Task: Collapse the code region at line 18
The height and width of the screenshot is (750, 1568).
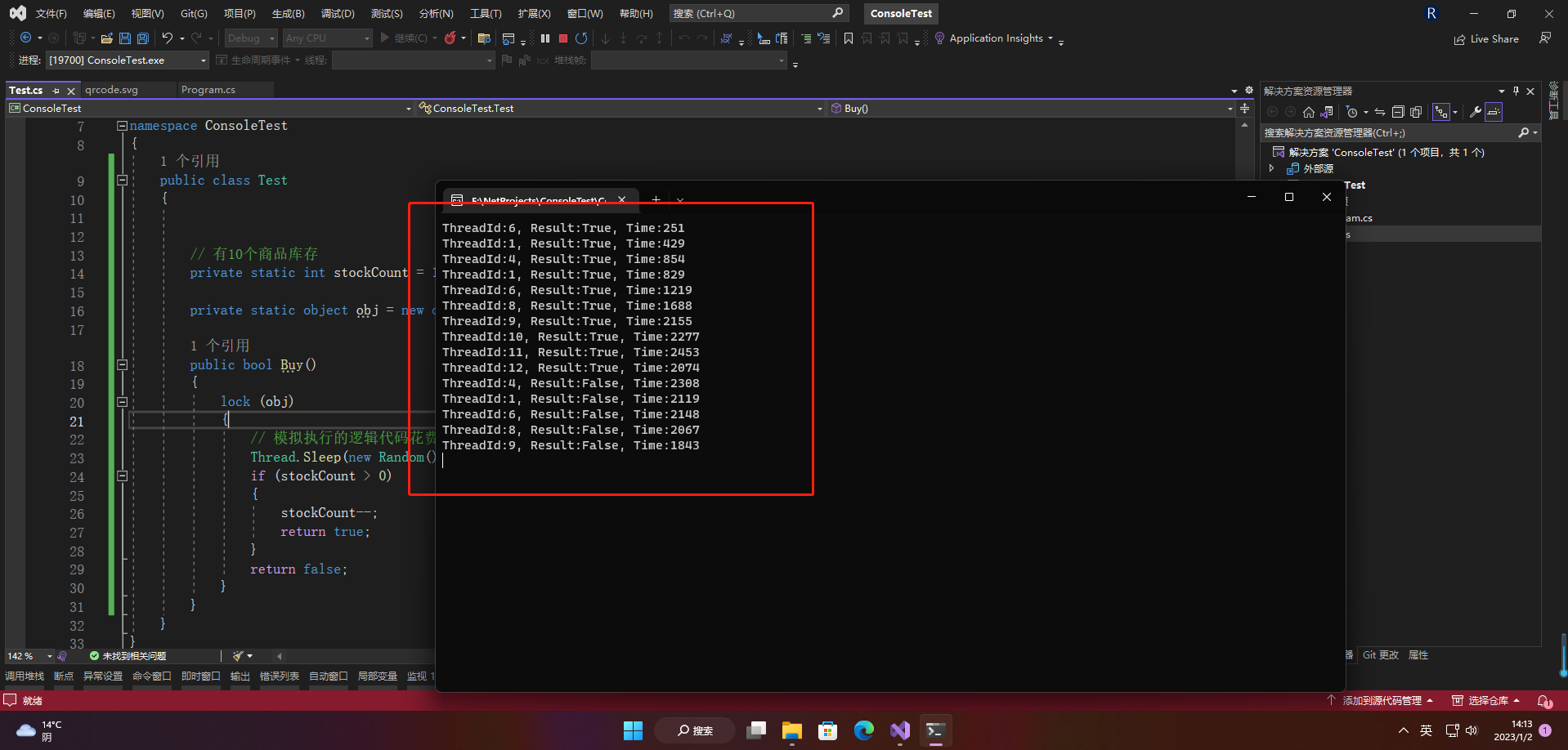Action: tap(122, 364)
